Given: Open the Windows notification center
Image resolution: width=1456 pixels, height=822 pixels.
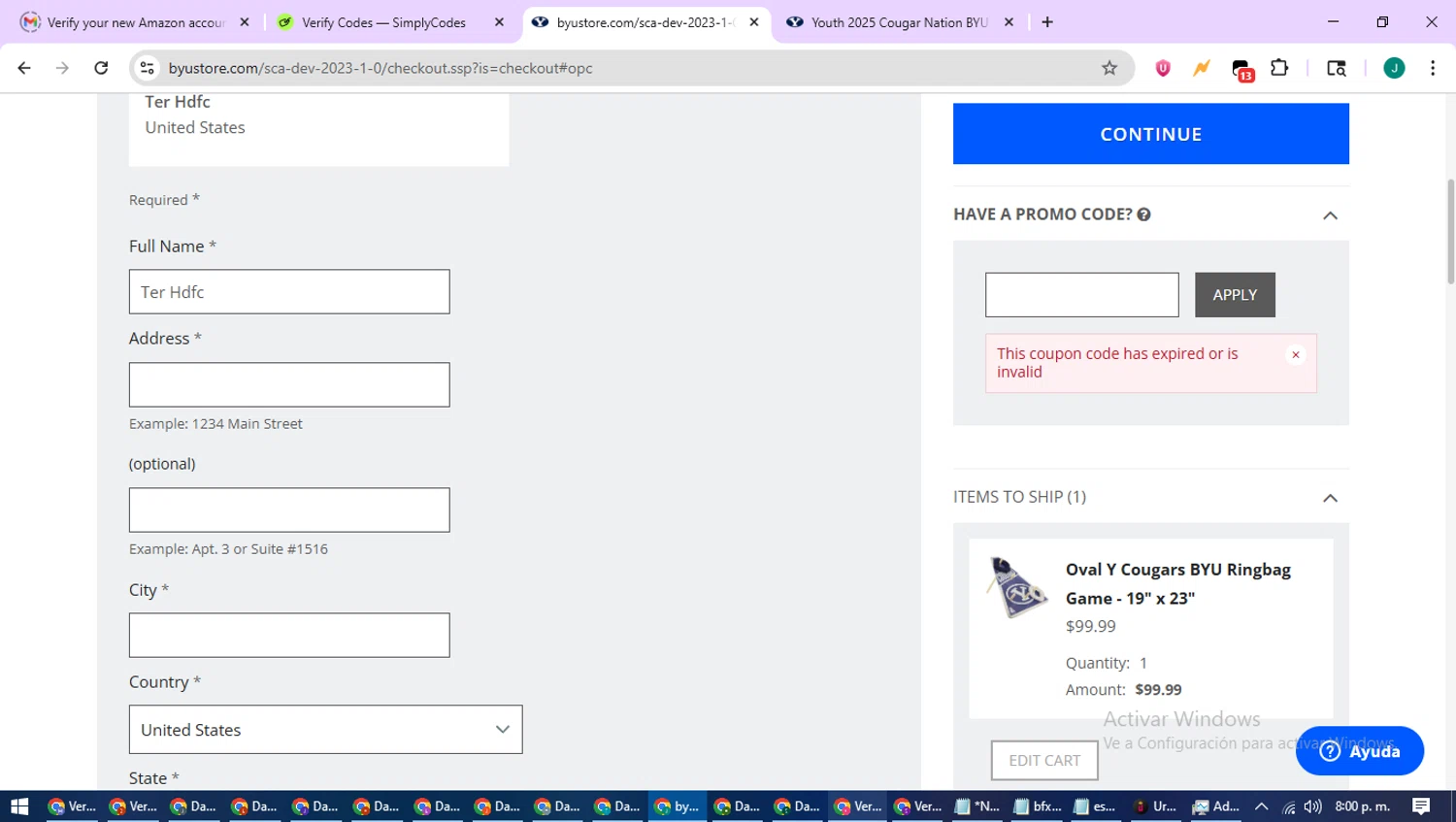Looking at the screenshot, I should [x=1421, y=806].
